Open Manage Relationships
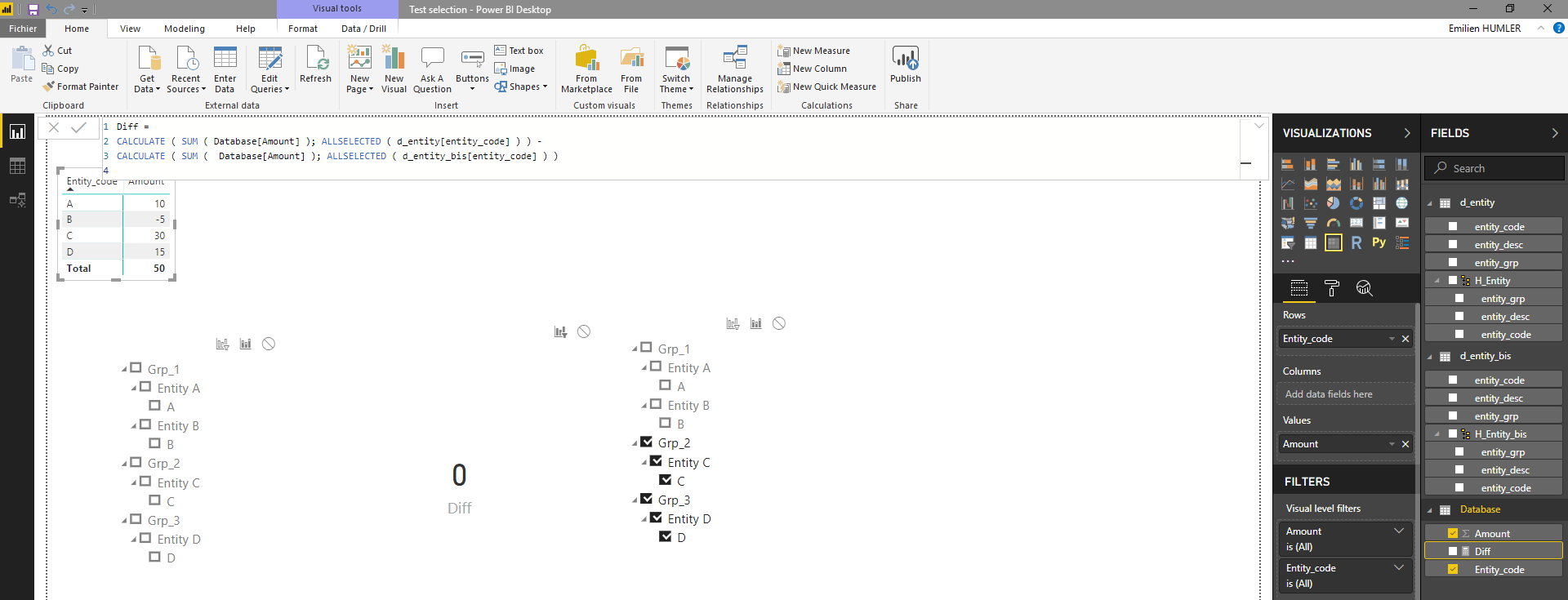This screenshot has width=1568, height=600. coord(735,69)
